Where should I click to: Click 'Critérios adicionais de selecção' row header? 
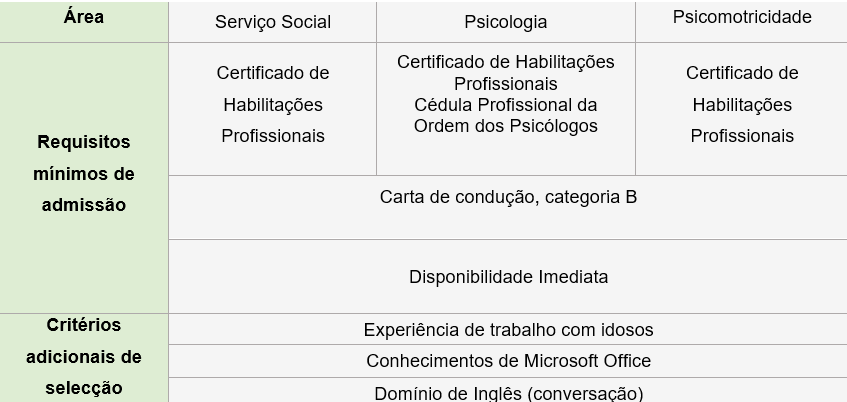[84, 358]
